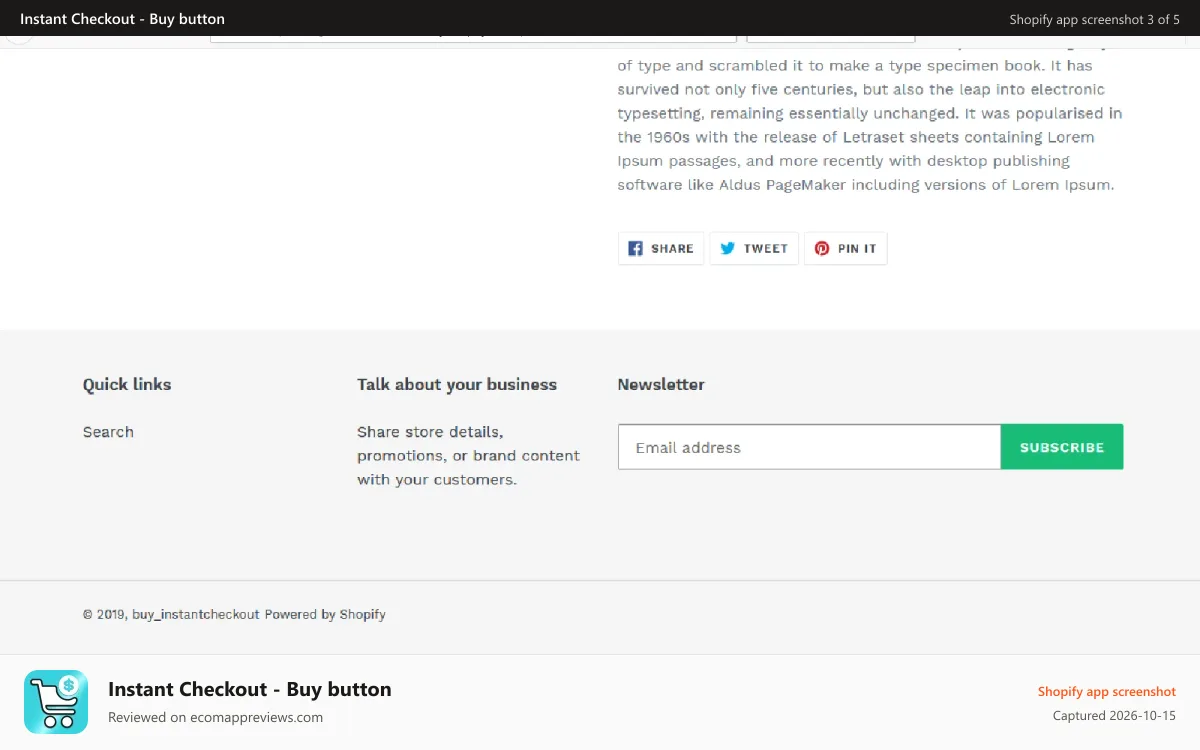The image size is (1200, 750).
Task: Click the Instant Checkout - Buy button footer title
Action: click(x=250, y=689)
